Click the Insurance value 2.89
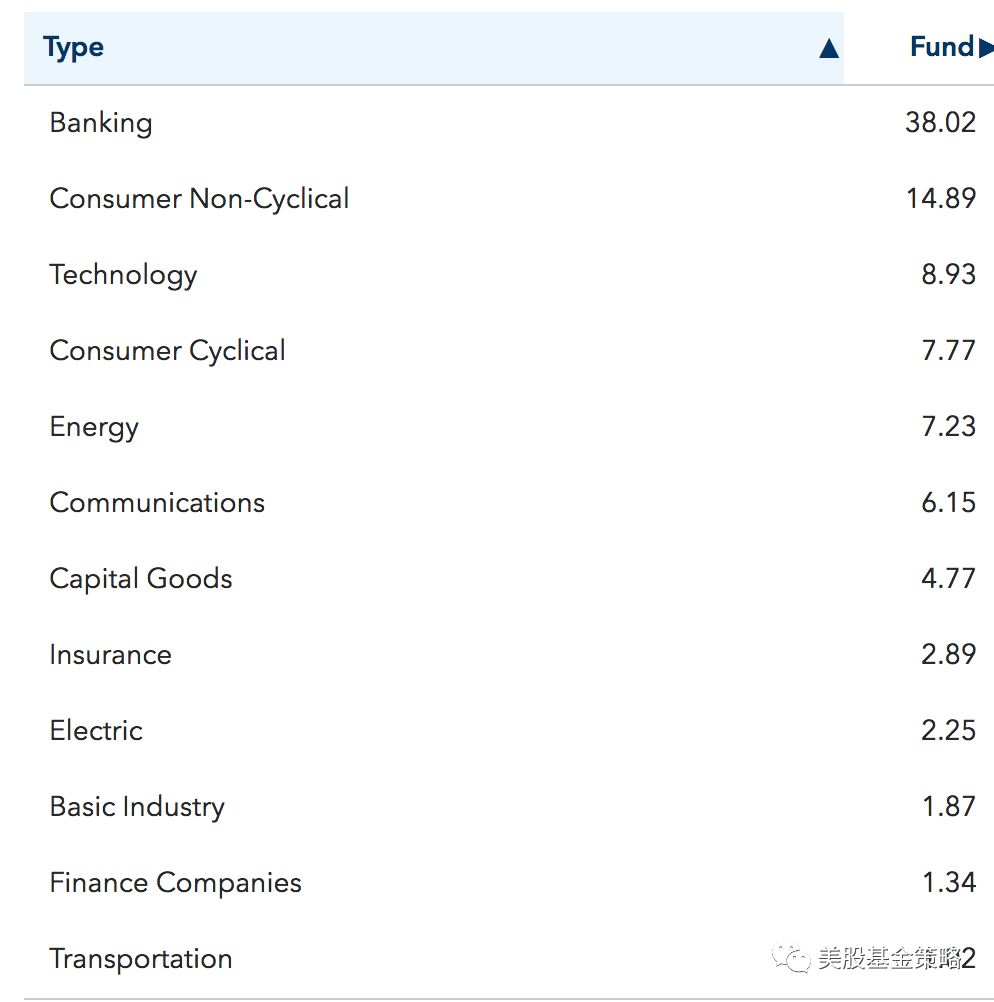 (948, 655)
